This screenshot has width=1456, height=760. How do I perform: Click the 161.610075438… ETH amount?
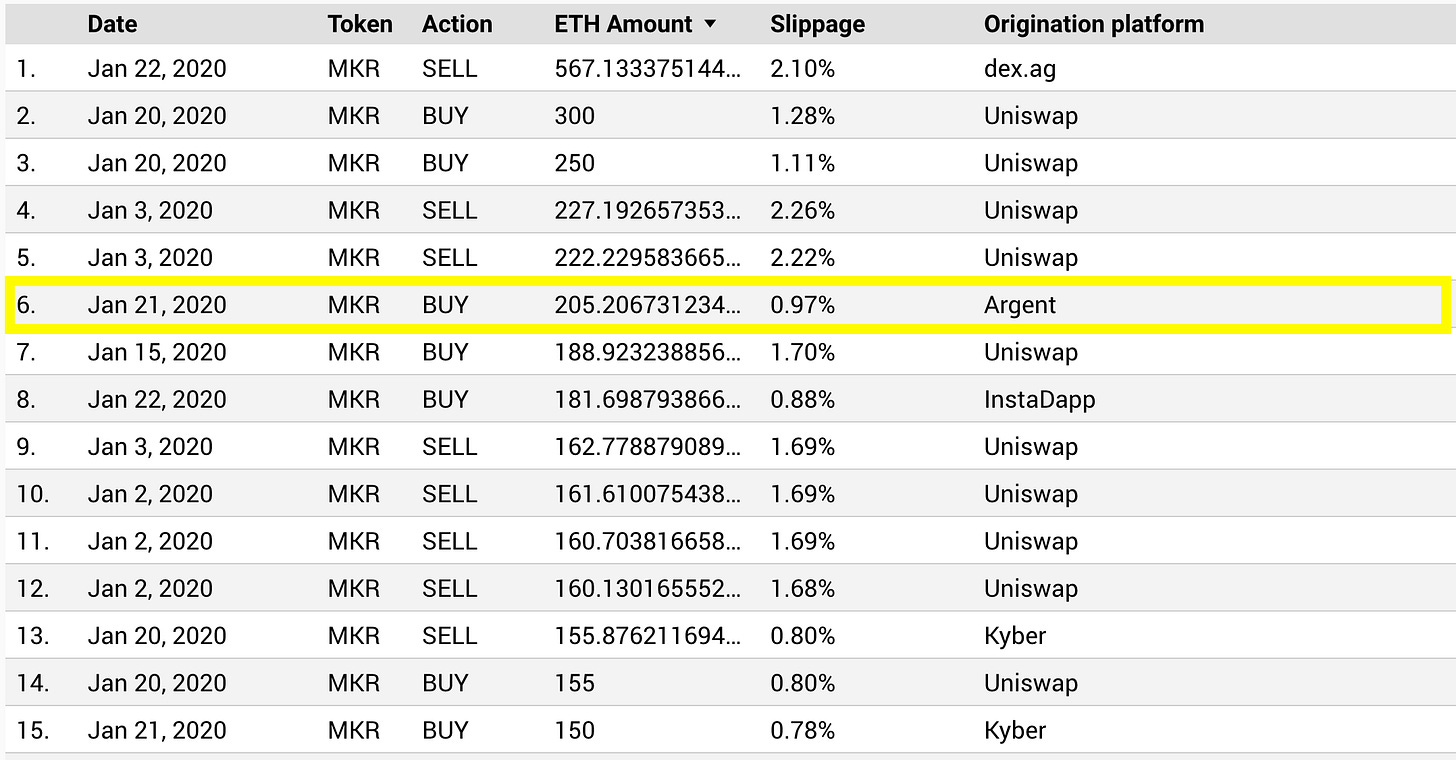point(648,494)
